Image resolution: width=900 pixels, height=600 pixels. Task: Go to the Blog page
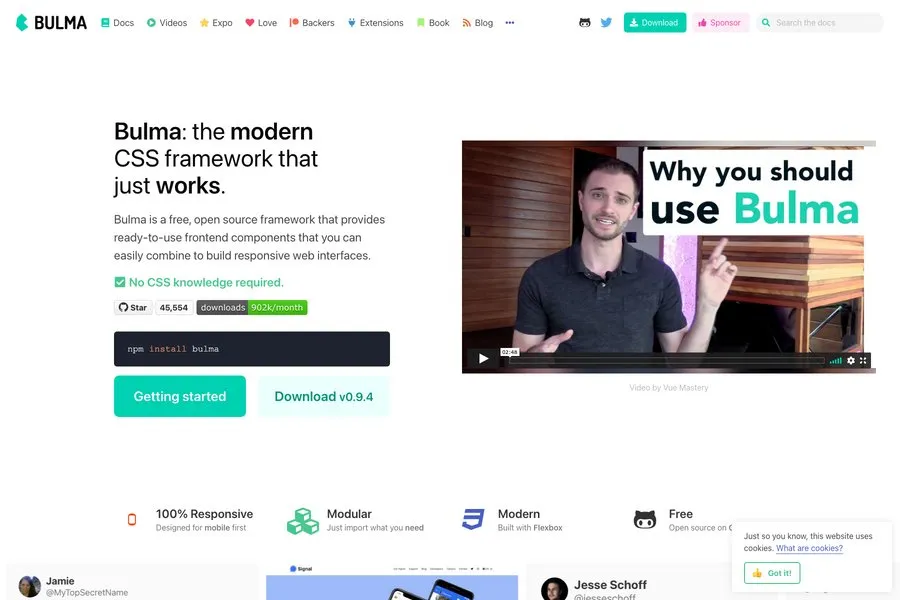(478, 22)
